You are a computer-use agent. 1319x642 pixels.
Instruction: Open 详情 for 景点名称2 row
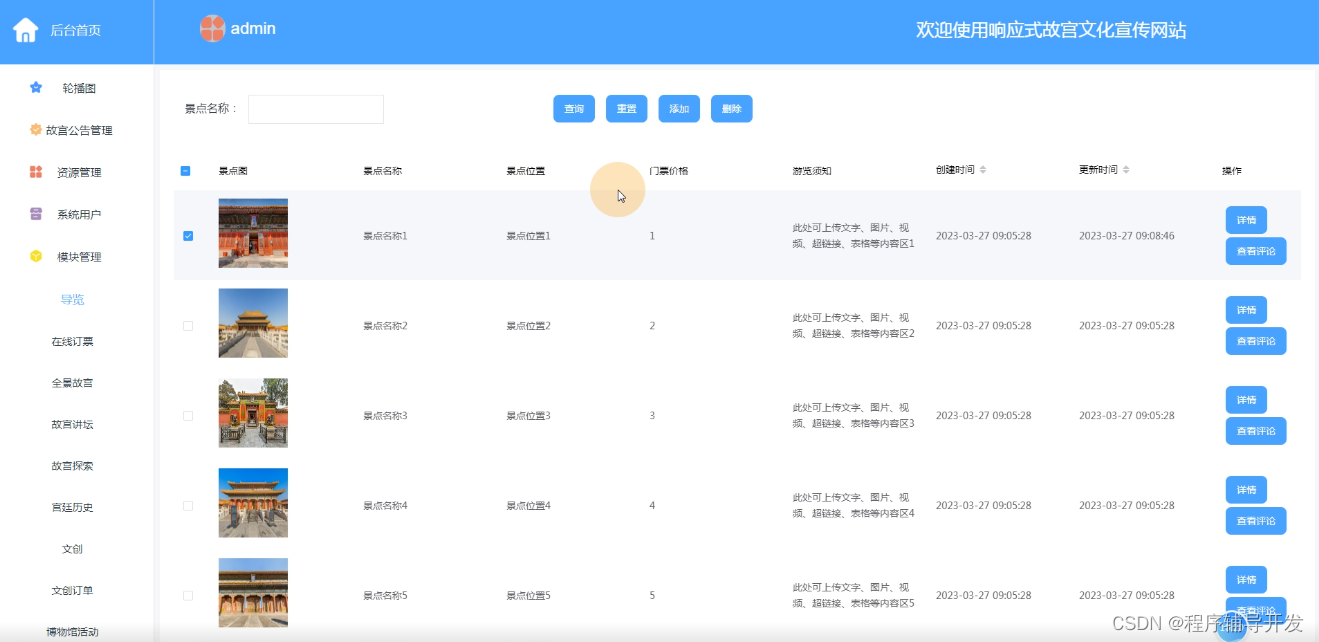pyautogui.click(x=1246, y=310)
